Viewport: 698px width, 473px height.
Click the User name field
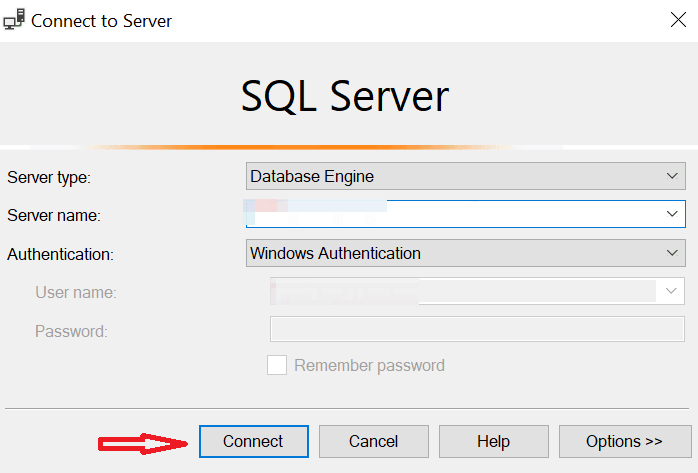460,291
